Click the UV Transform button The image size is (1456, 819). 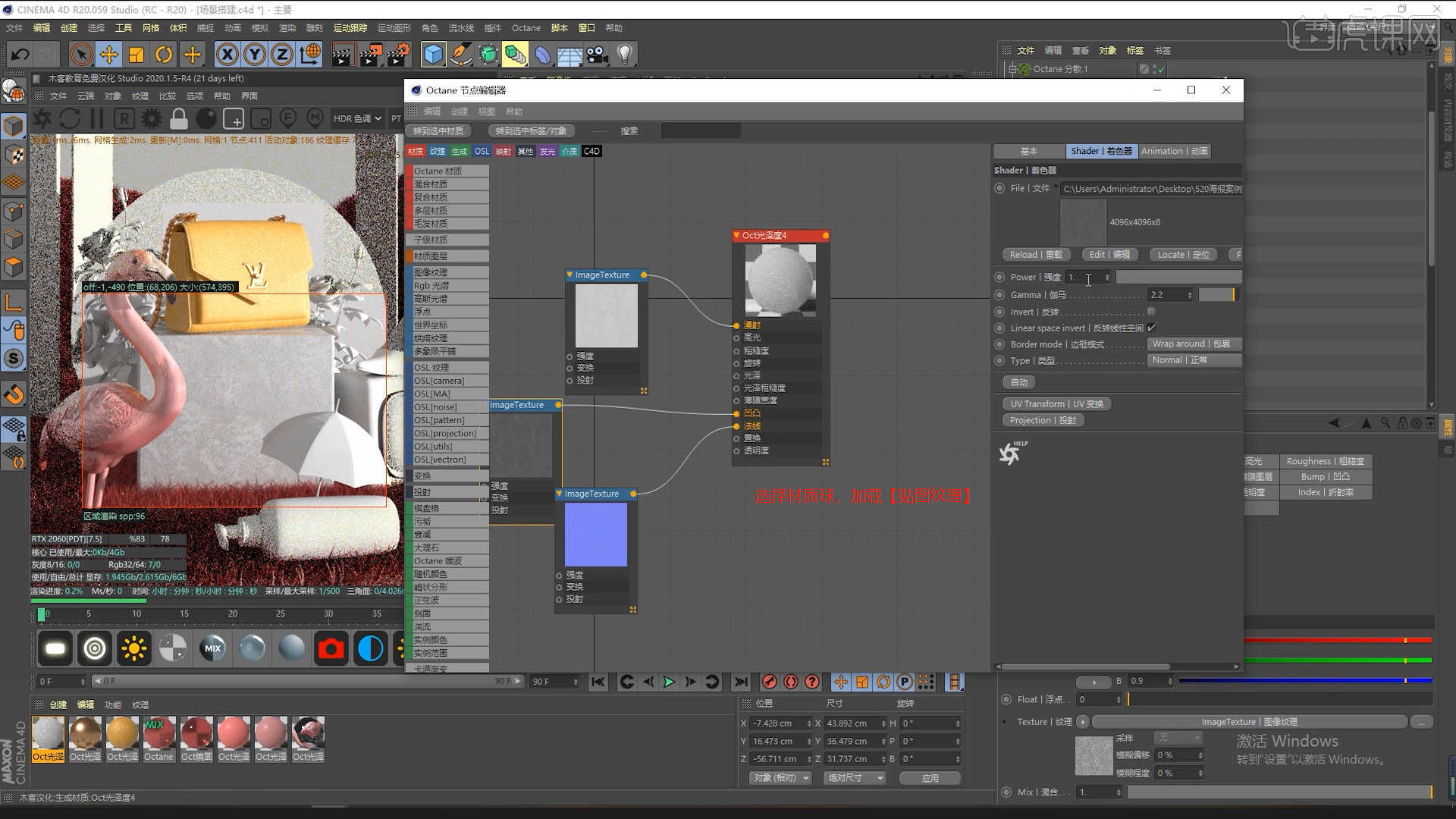pyautogui.click(x=1056, y=404)
